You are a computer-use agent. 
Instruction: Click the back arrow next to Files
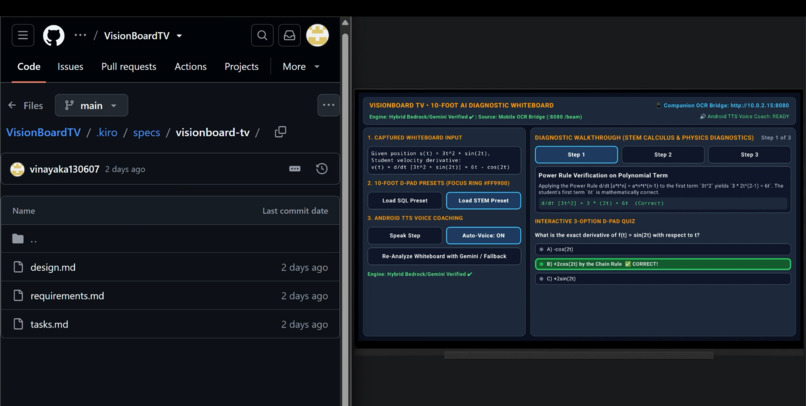coord(12,105)
